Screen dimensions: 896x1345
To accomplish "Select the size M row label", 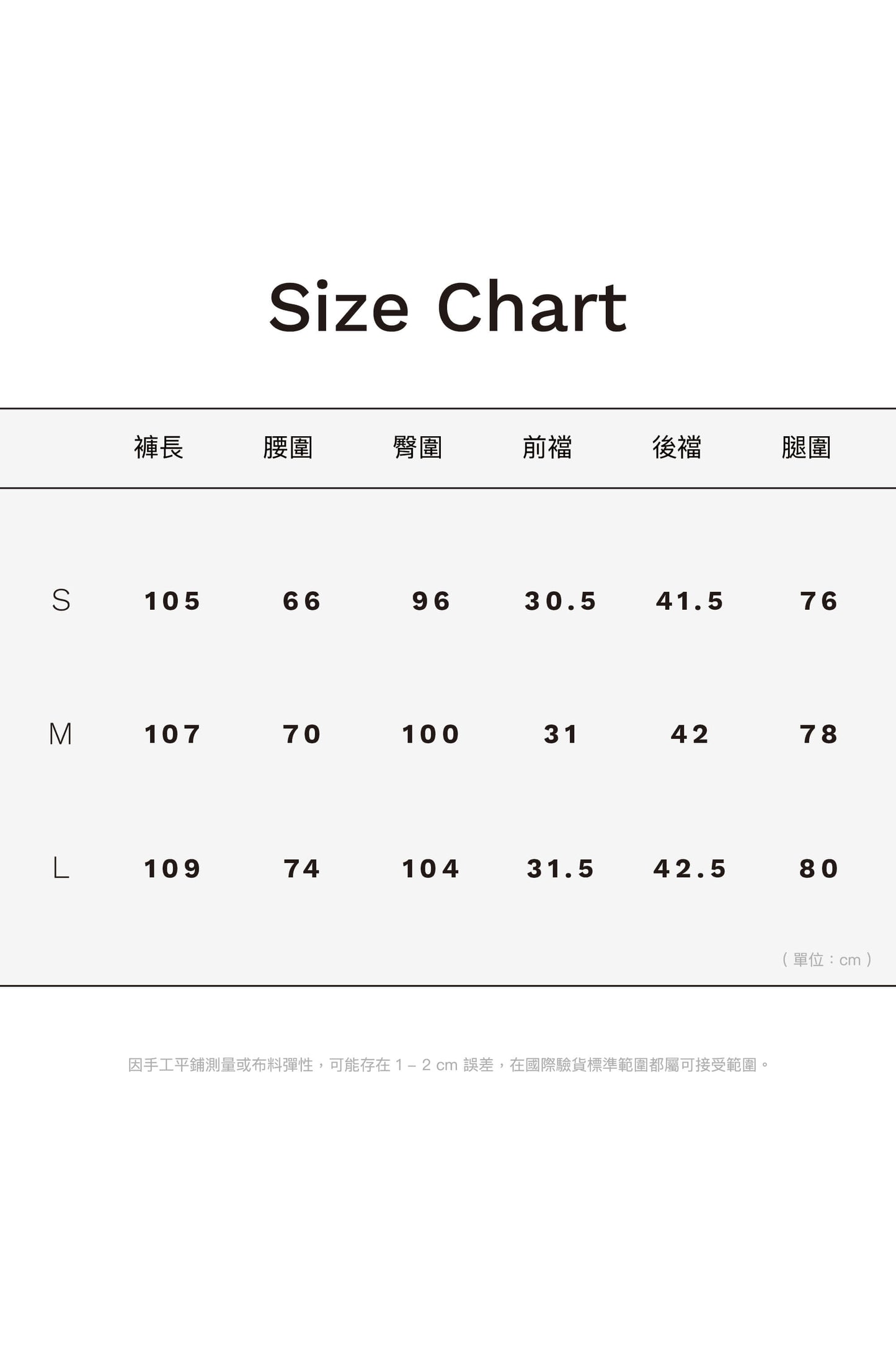I will [61, 734].
